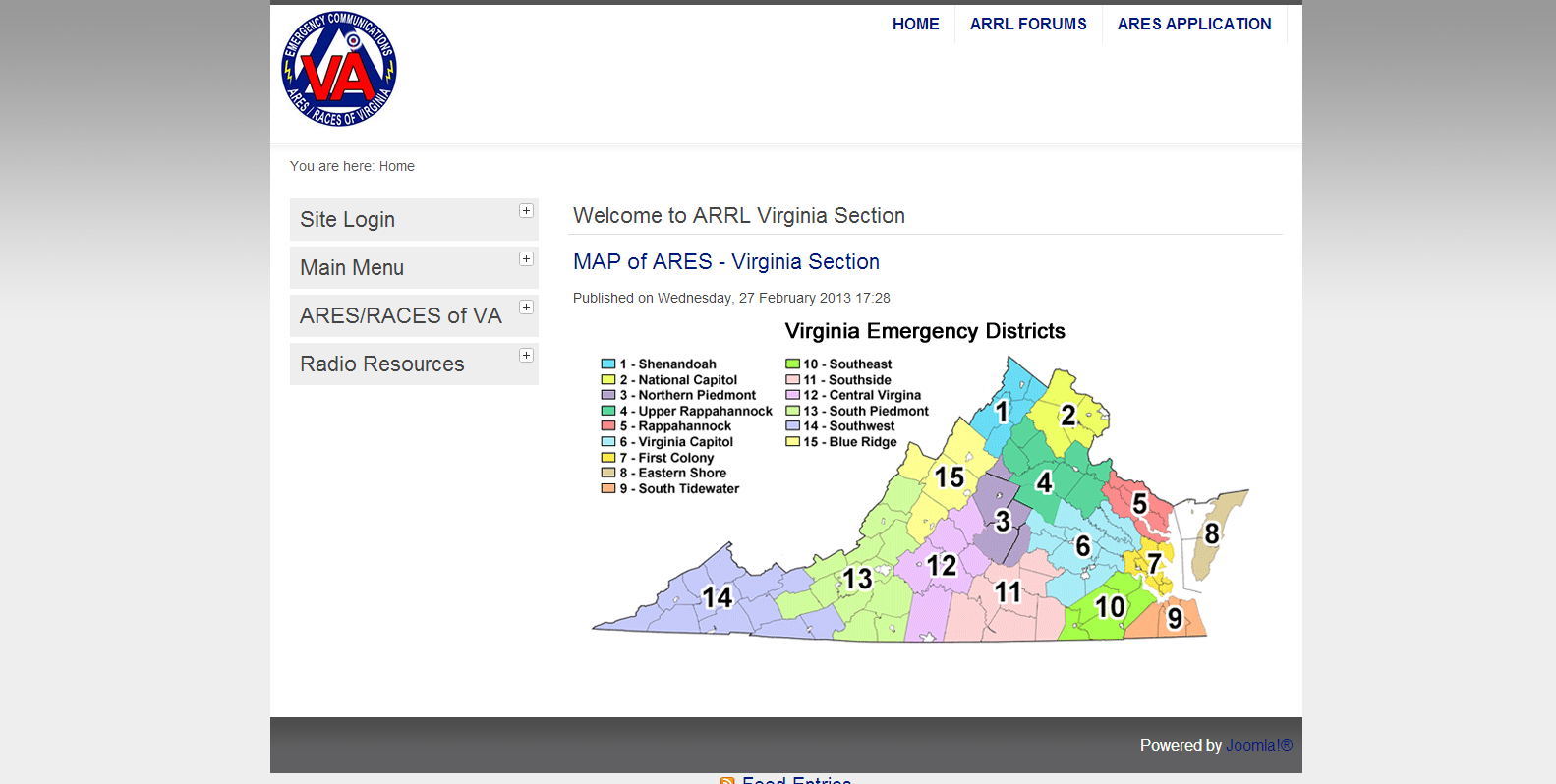This screenshot has width=1556, height=784.
Task: Click the Main Menu heading
Action: click(352, 268)
